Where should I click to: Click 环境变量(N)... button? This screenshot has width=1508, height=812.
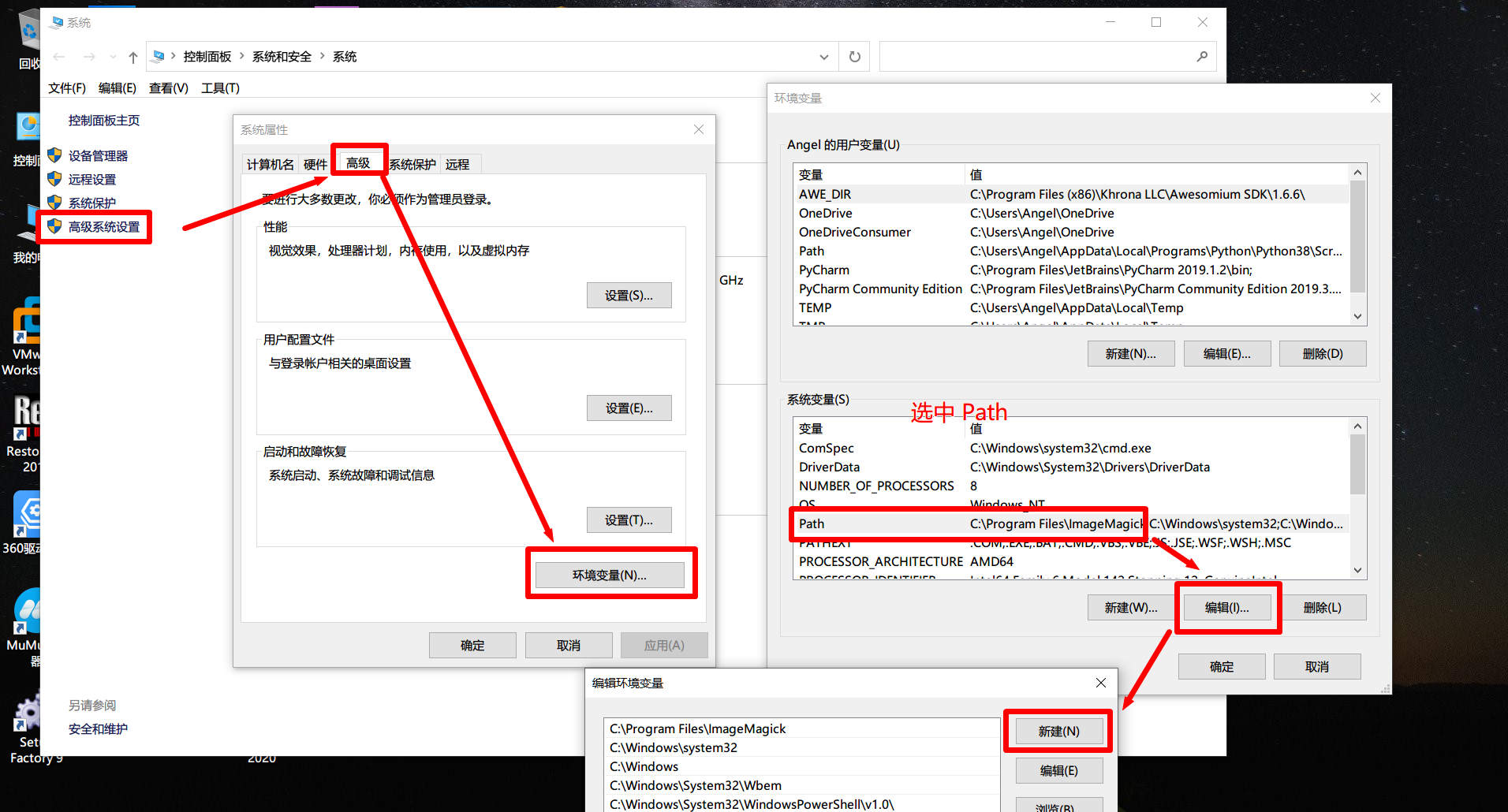[610, 575]
